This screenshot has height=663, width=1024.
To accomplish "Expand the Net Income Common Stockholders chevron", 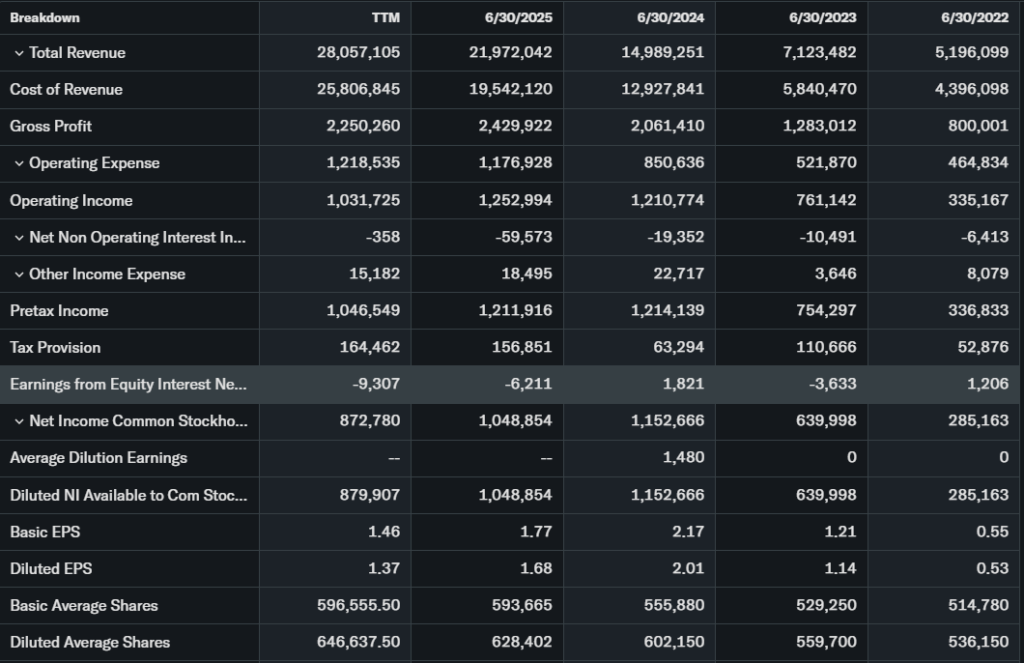I will click(x=19, y=422).
